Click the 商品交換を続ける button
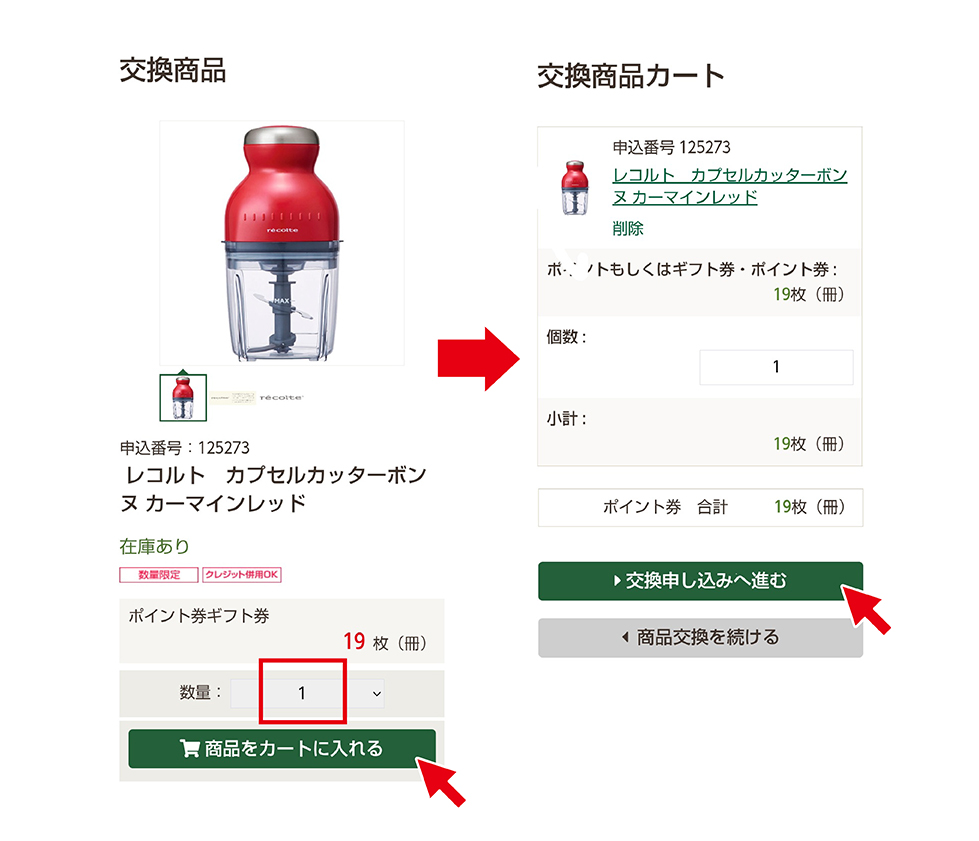 701,637
